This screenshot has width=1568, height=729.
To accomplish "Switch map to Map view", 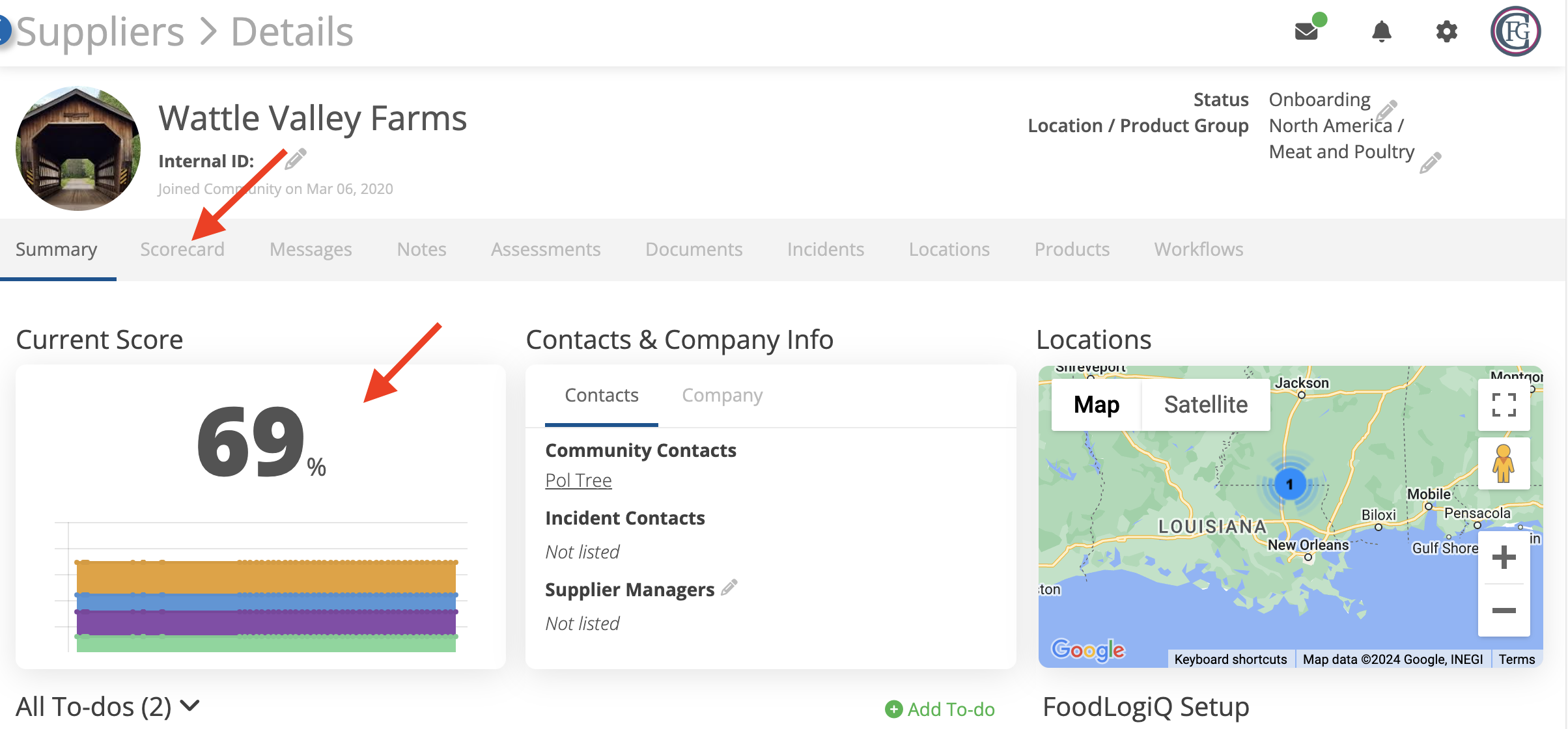I will click(x=1097, y=405).
